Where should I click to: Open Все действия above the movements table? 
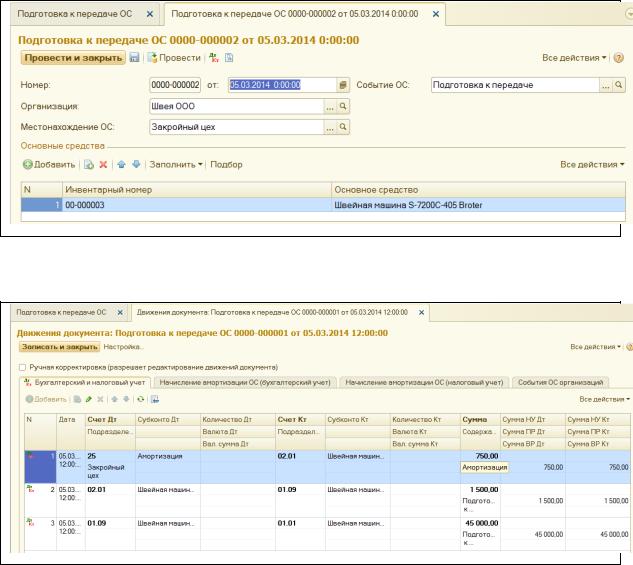604,399
